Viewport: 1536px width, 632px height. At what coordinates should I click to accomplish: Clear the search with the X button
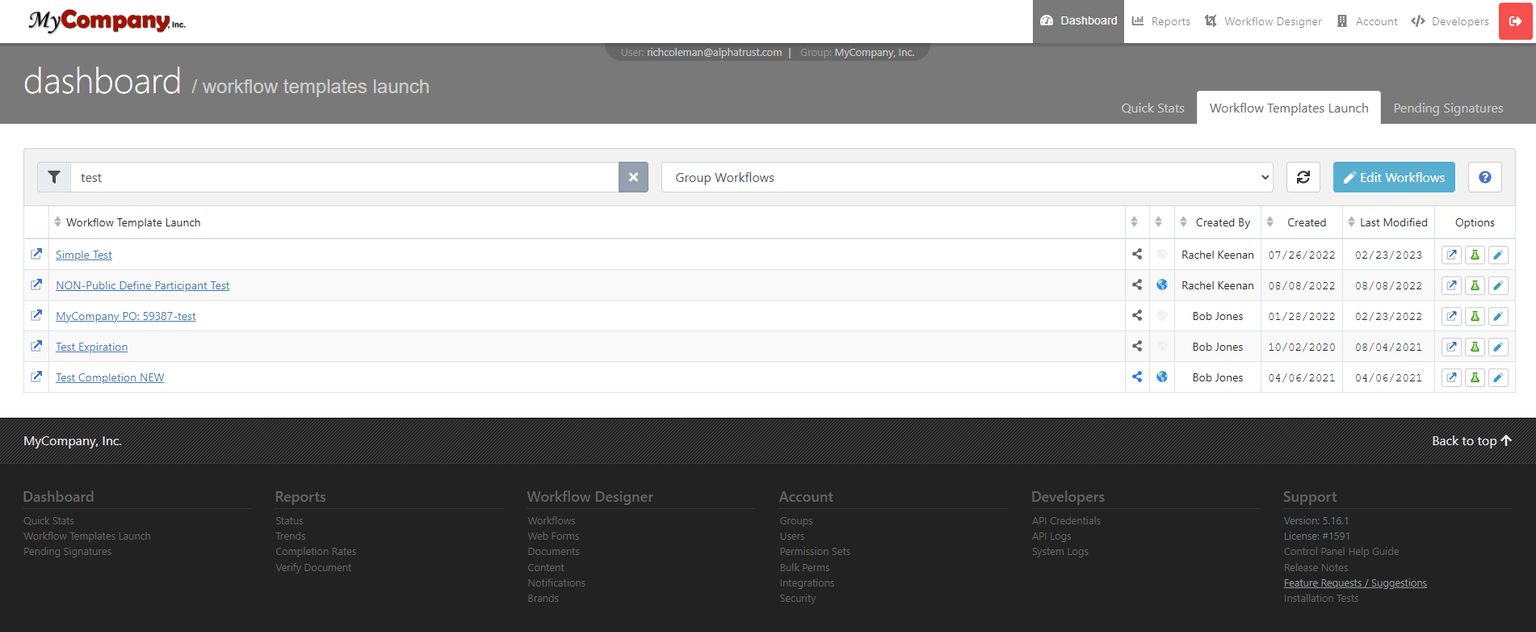coord(633,177)
